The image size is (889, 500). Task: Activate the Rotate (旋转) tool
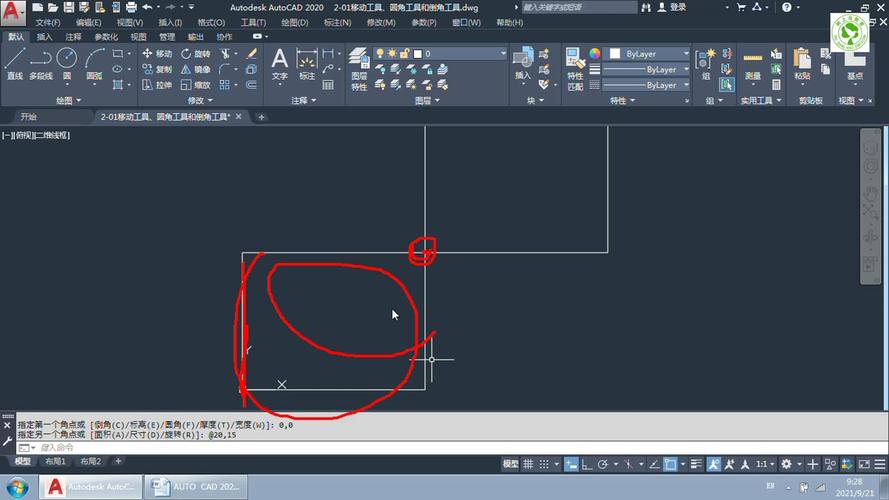coord(196,54)
